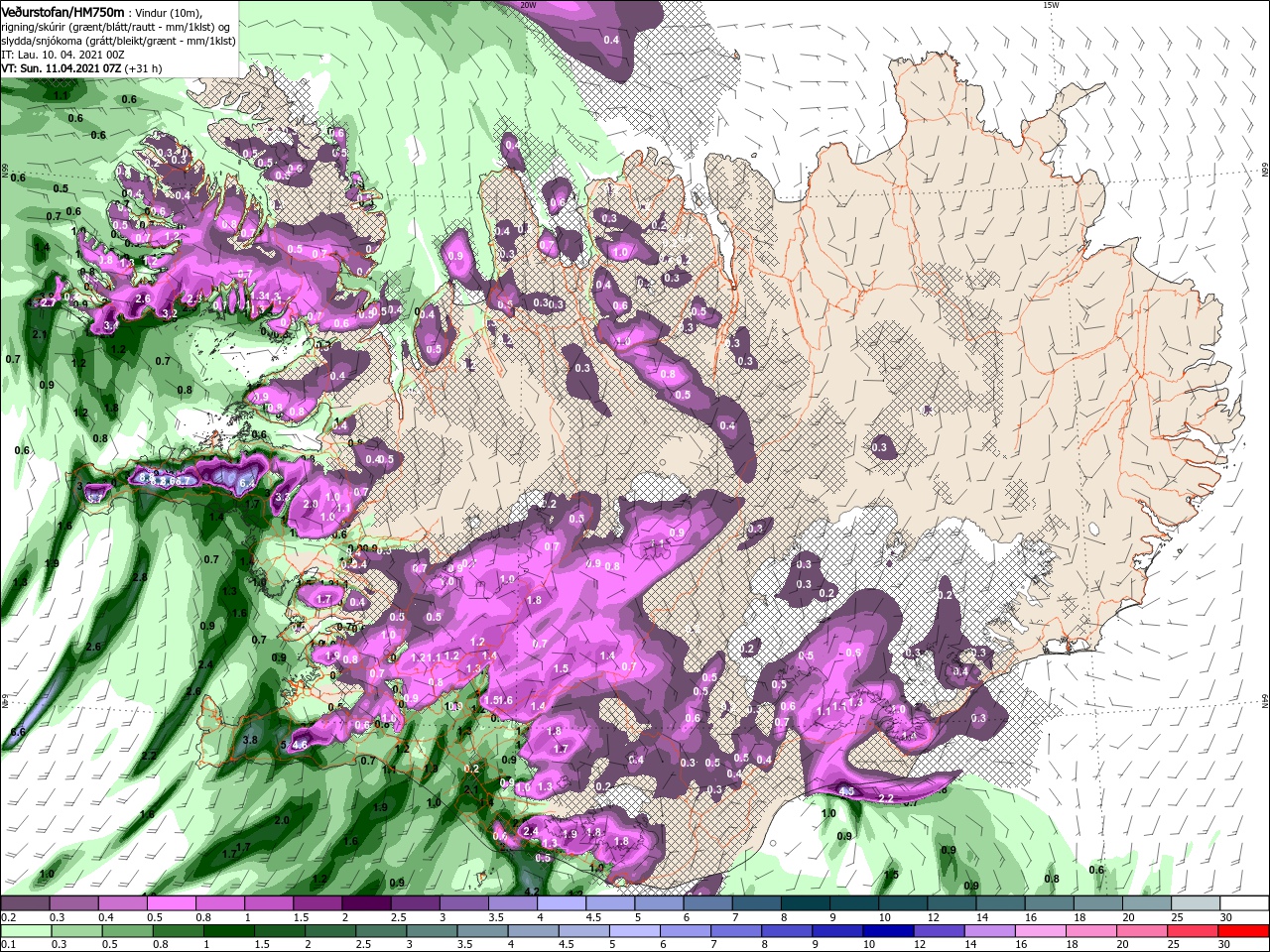Pick the white swatch after snow-scale 30
1270x952 pixels.
[x=1244, y=902]
